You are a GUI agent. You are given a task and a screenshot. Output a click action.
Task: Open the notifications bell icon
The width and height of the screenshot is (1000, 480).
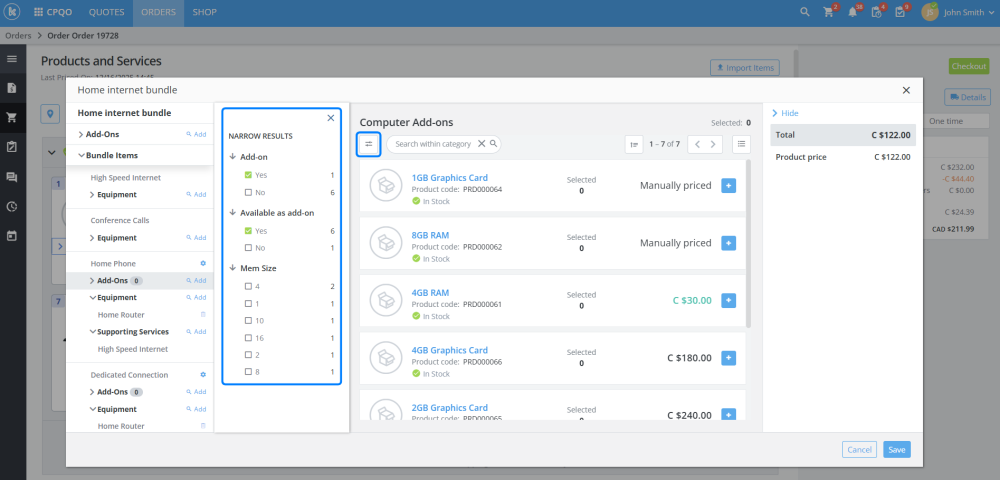point(853,12)
